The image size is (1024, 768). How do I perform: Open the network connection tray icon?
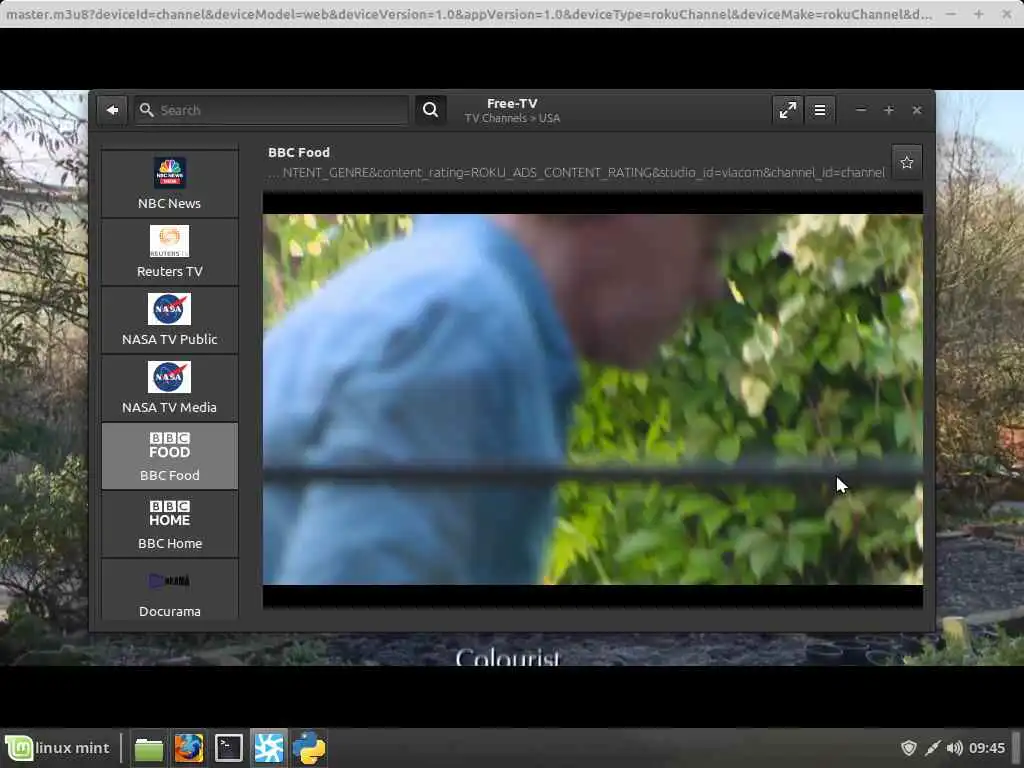932,748
